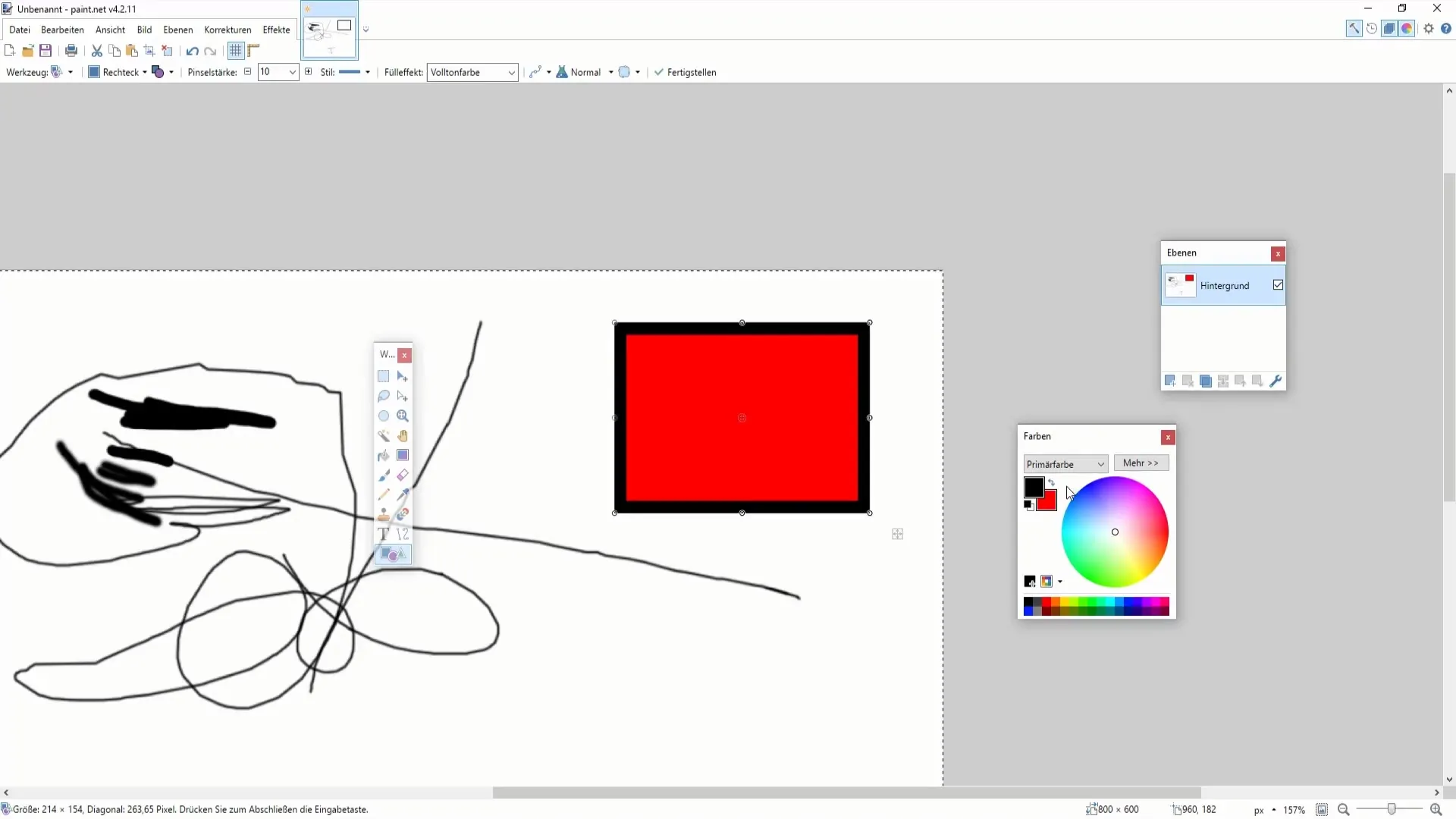Select the Magic Wand tool
Image resolution: width=1456 pixels, height=819 pixels.
(384, 435)
